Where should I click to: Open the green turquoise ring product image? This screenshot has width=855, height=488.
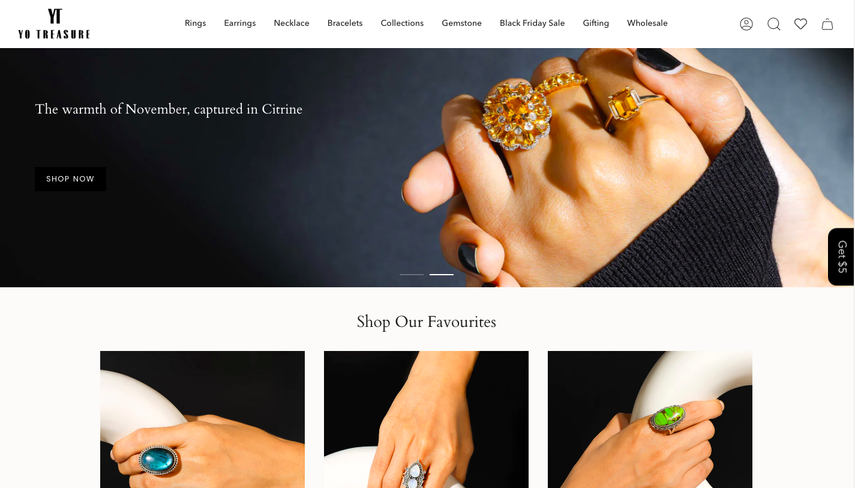point(650,419)
